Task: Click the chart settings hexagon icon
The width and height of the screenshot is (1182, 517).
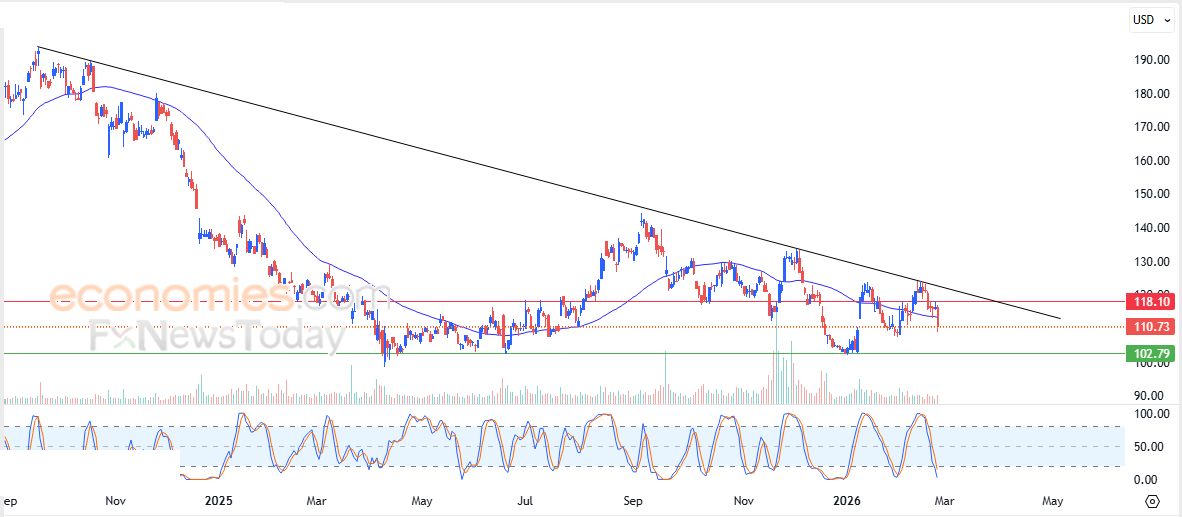Action: (x=1152, y=501)
